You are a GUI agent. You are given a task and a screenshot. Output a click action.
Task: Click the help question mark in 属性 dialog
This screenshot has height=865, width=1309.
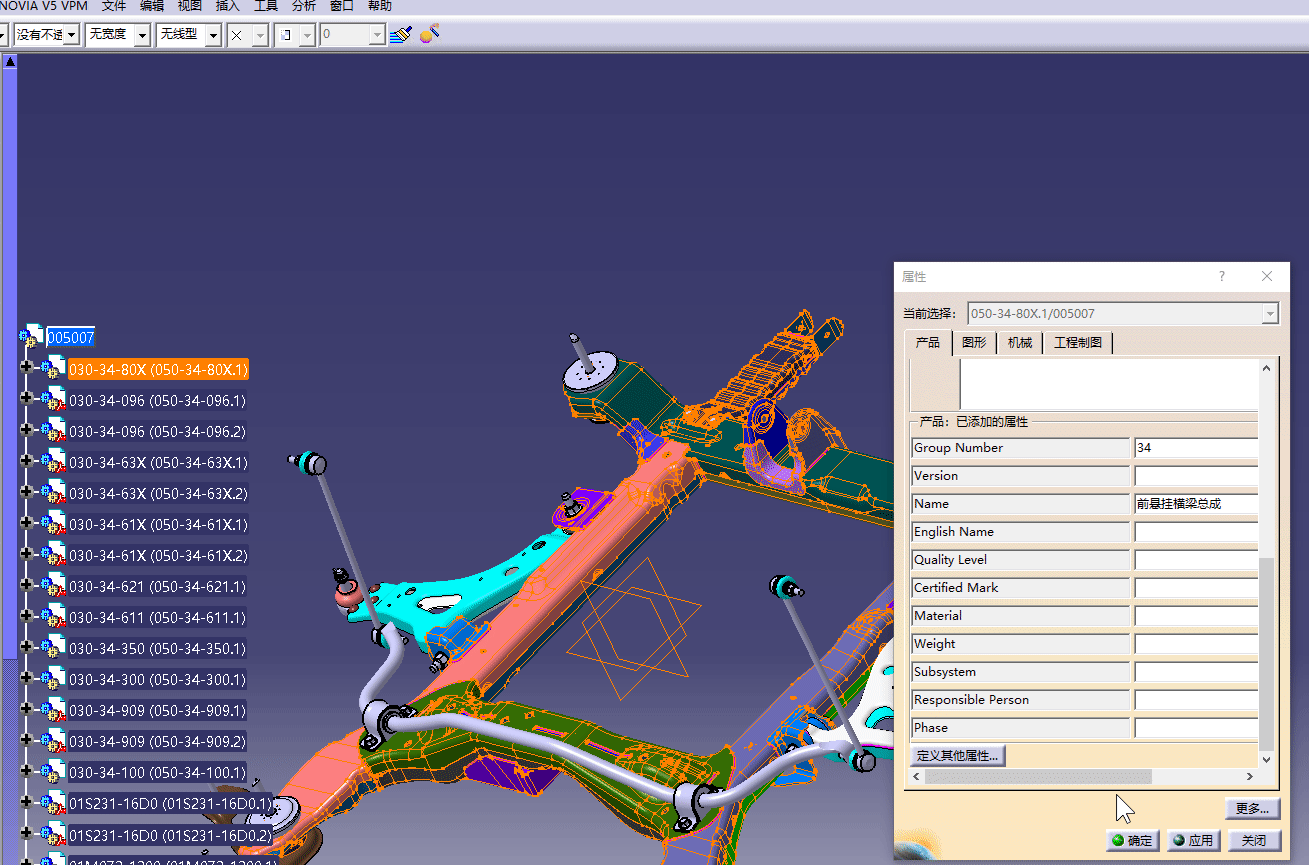[x=1221, y=277]
